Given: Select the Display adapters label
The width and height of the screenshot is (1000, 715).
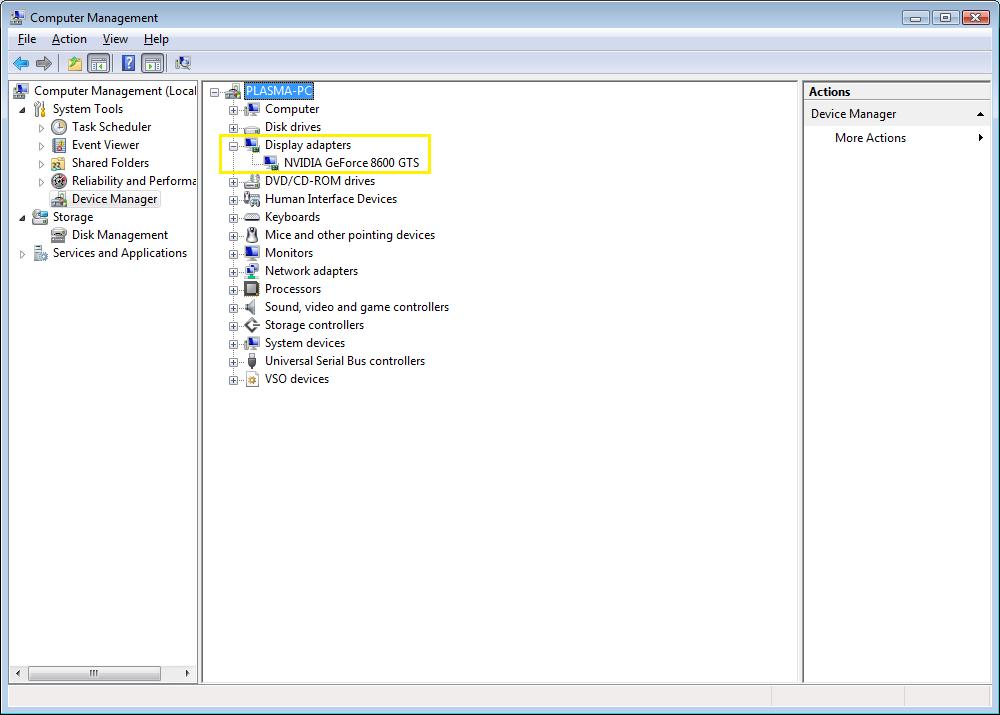Looking at the screenshot, I should 307,145.
